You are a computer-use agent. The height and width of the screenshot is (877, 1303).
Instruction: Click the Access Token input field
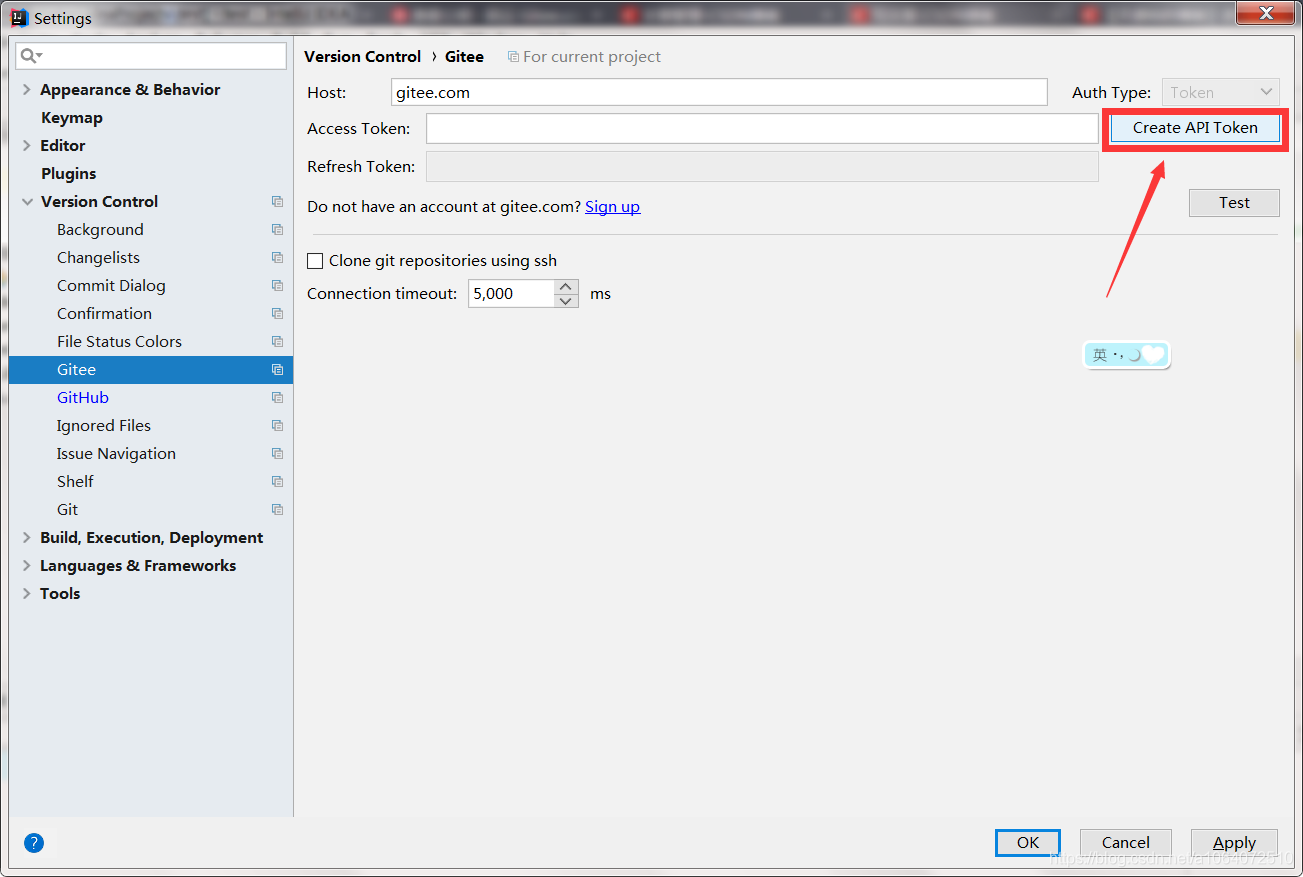[762, 128]
